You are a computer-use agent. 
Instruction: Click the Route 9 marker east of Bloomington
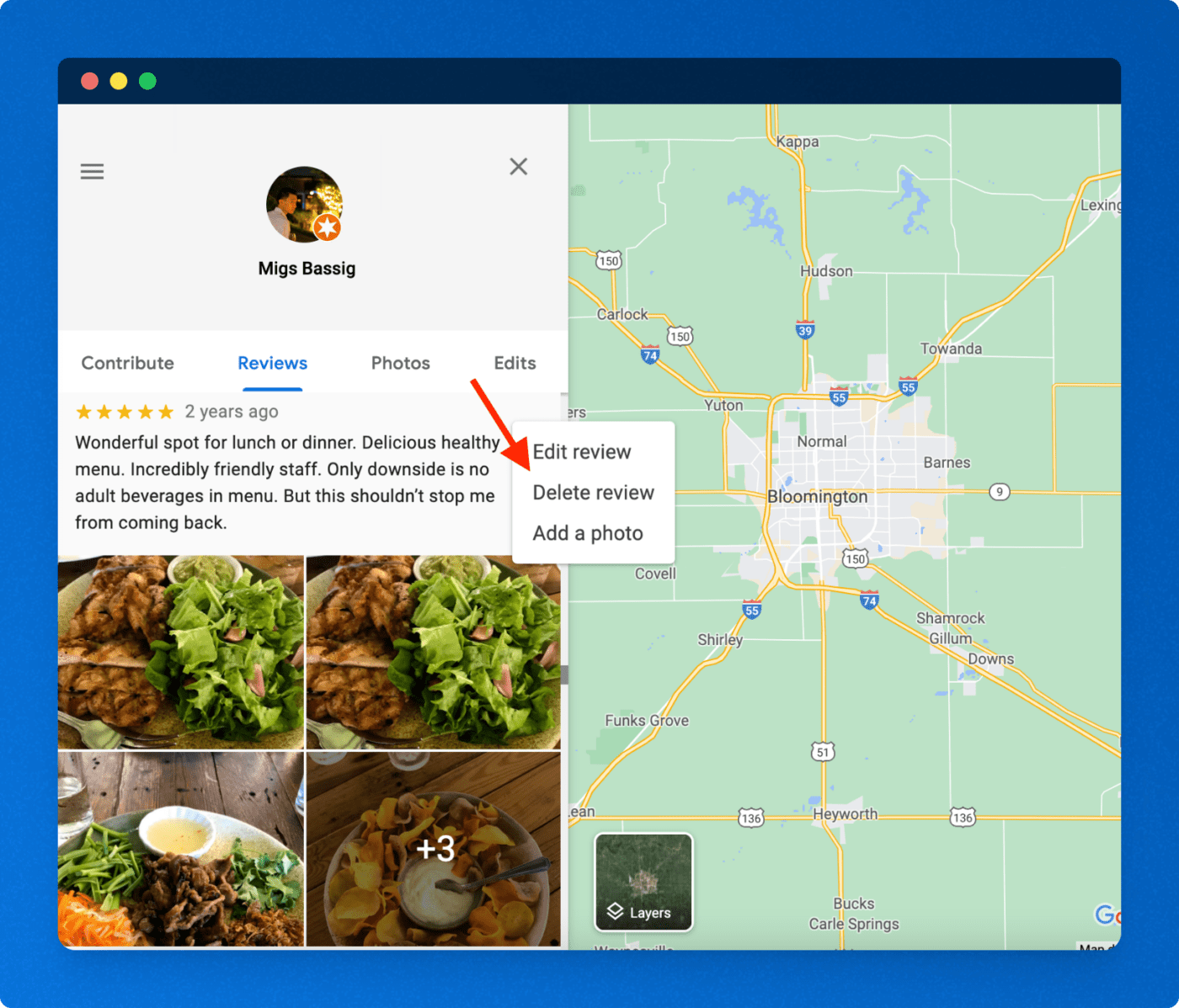coord(999,491)
